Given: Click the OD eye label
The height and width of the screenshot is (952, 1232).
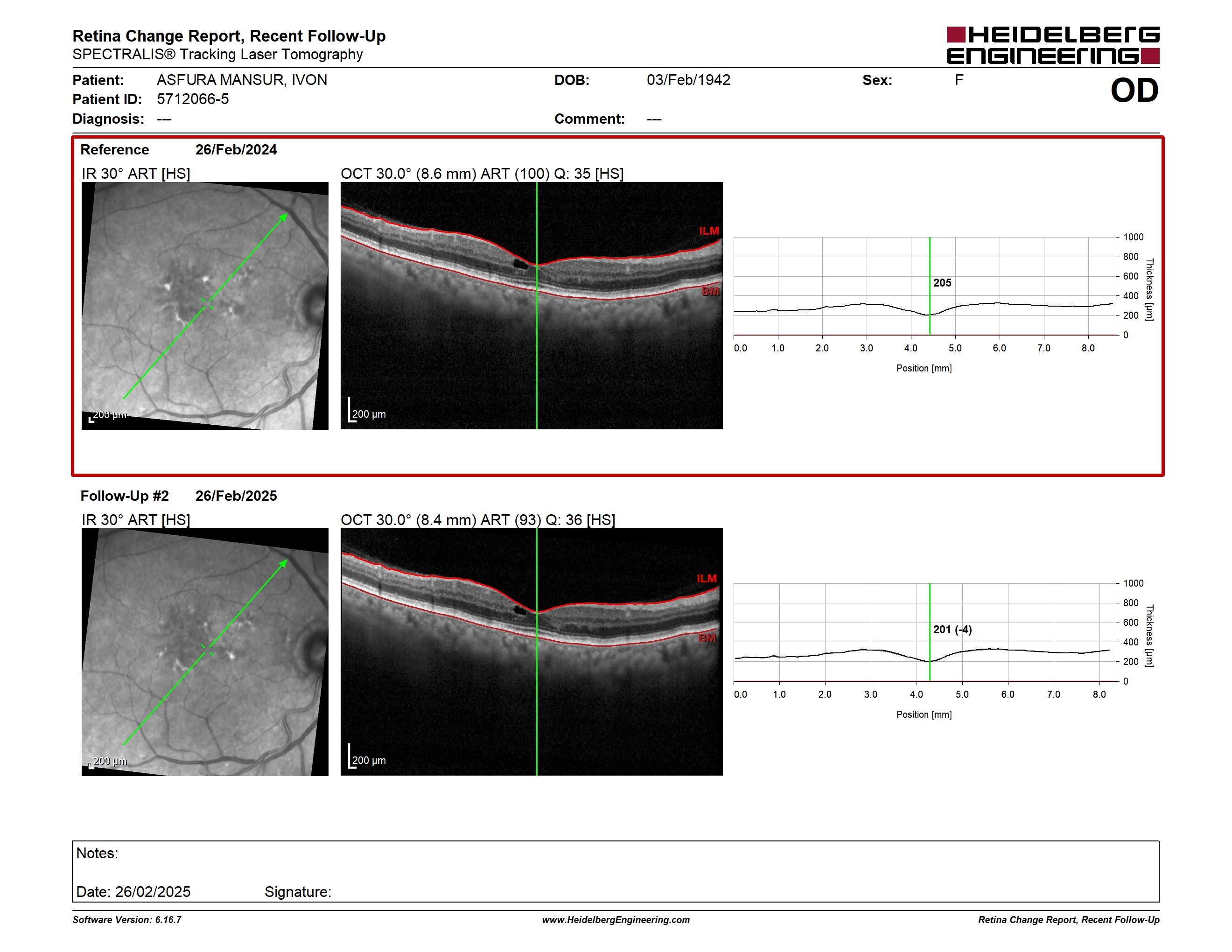Looking at the screenshot, I should [1134, 91].
